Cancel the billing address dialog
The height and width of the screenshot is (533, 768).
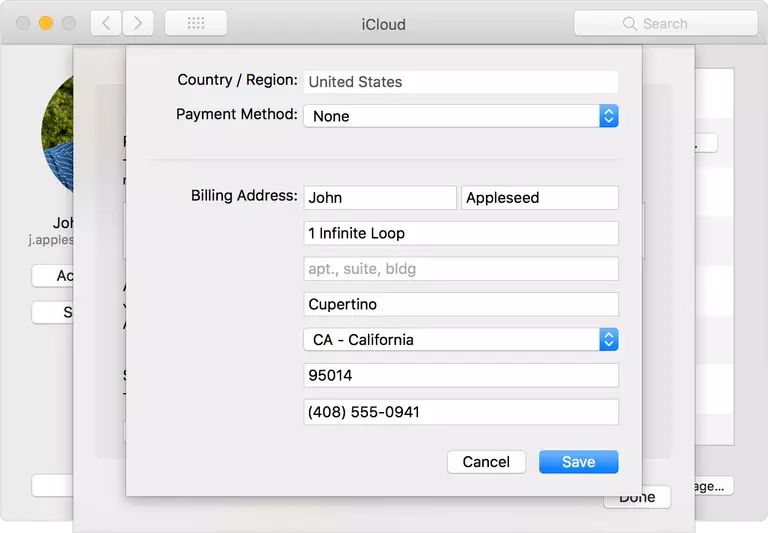tap(486, 462)
